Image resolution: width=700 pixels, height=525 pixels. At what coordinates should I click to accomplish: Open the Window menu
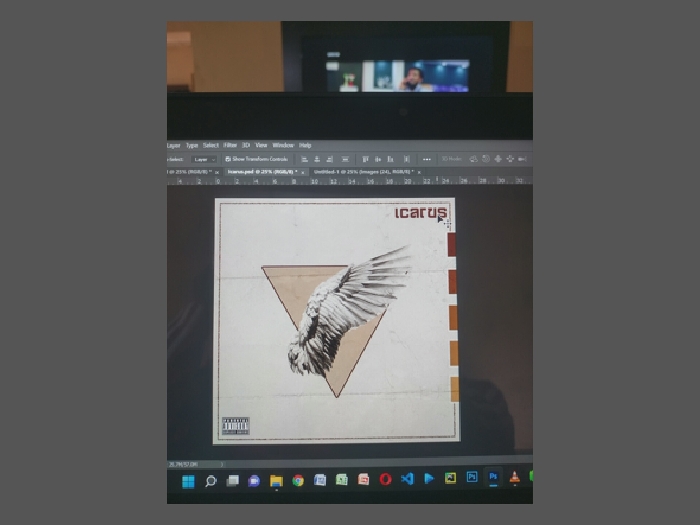(x=283, y=146)
